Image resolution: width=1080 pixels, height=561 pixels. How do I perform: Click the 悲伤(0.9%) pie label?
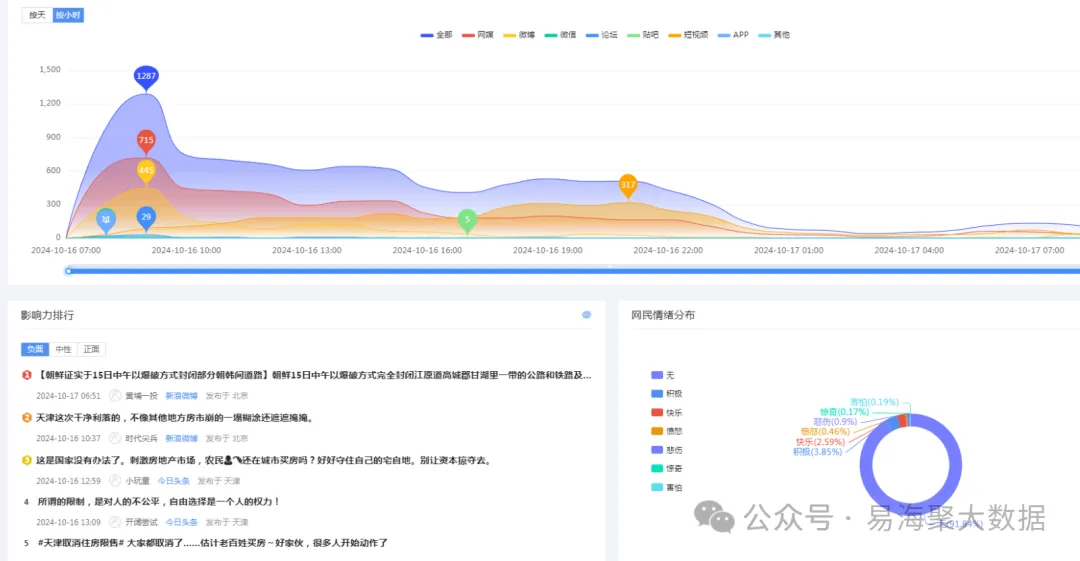pos(835,422)
